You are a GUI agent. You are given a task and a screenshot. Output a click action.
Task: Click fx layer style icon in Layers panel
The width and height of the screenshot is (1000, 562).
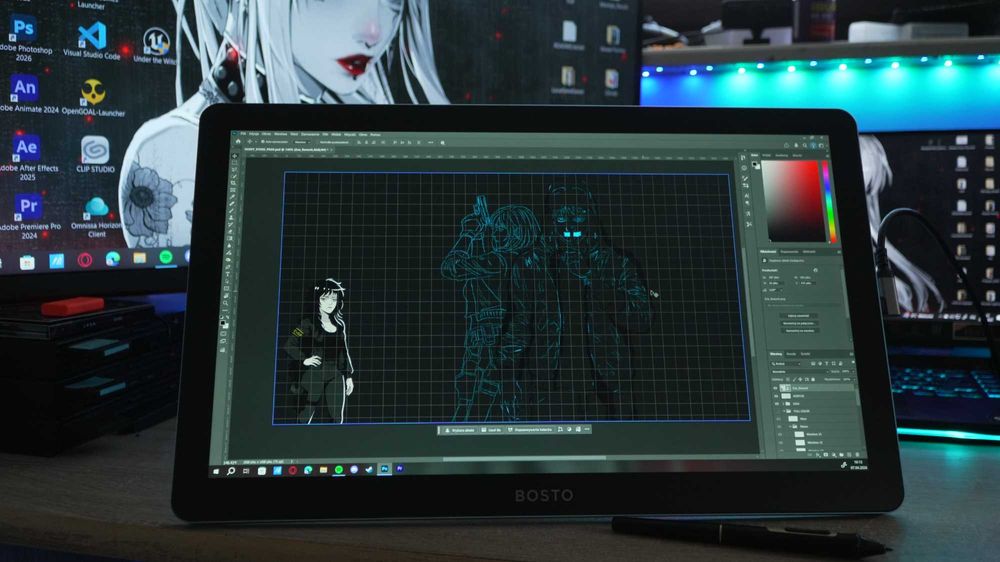818,455
